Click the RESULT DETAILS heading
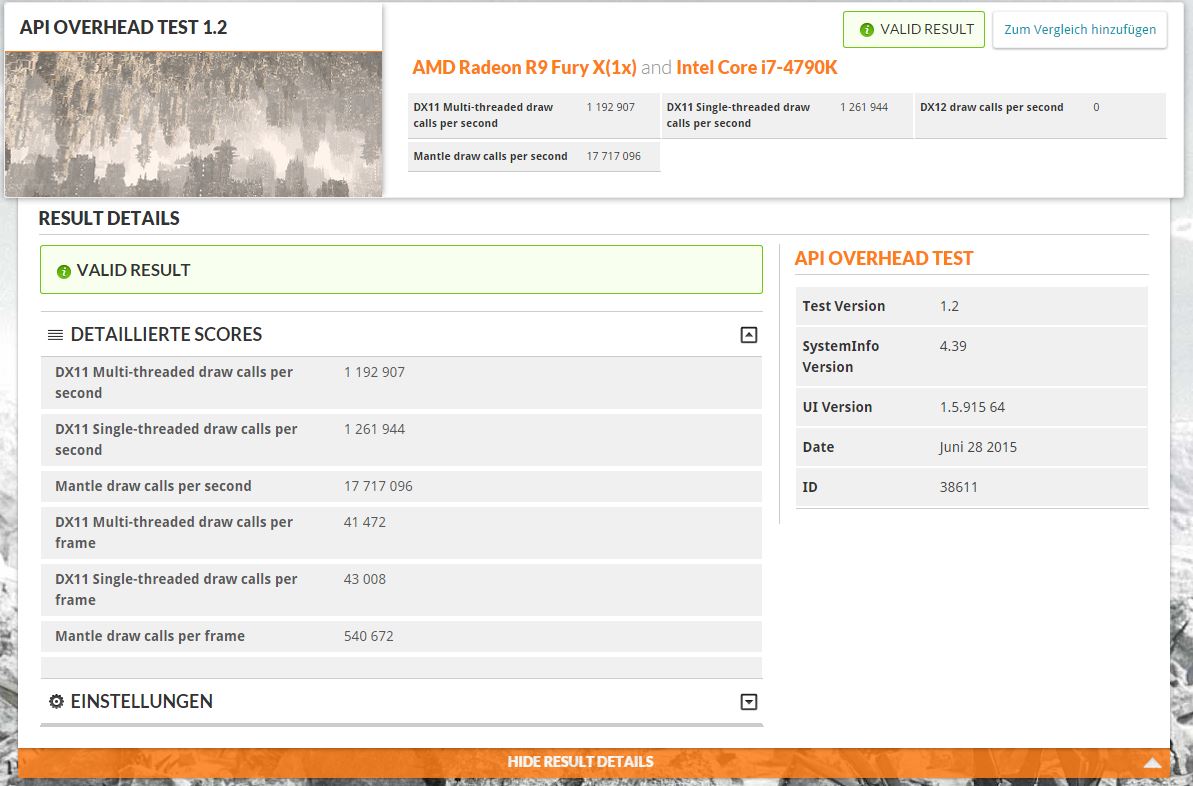Viewport: 1193px width, 786px height. 109,218
